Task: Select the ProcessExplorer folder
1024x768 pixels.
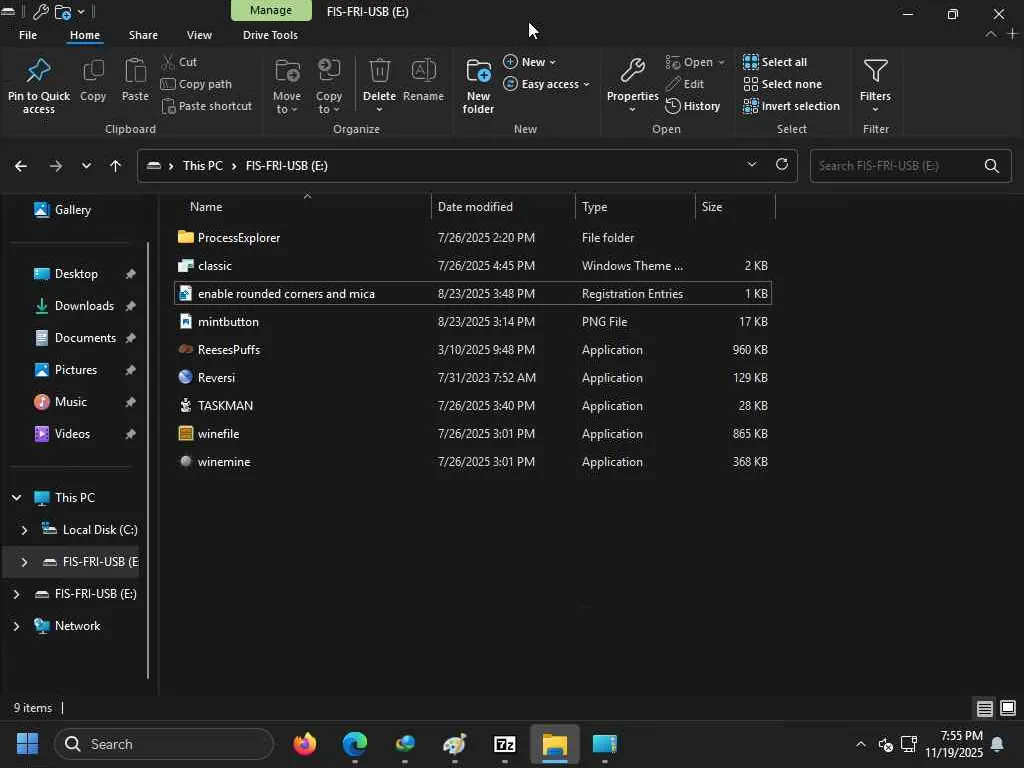Action: (238, 238)
